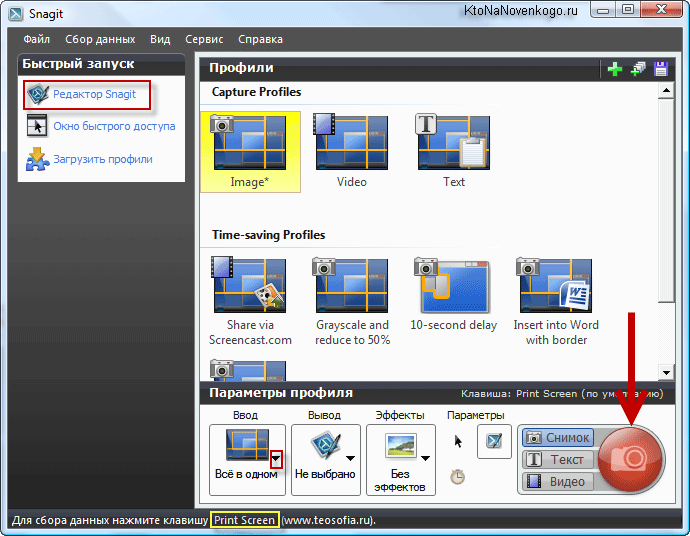Viewport: 690px width, 536px height.
Task: Expand the Ввод input dropdown arrow
Action: 276,459
